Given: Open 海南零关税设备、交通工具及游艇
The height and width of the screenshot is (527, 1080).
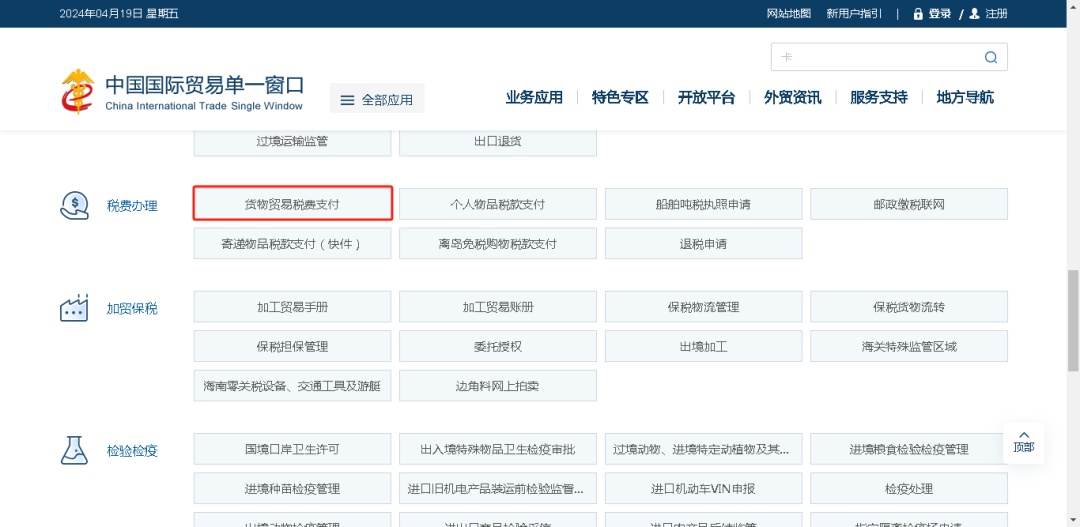Looking at the screenshot, I should [x=292, y=386].
